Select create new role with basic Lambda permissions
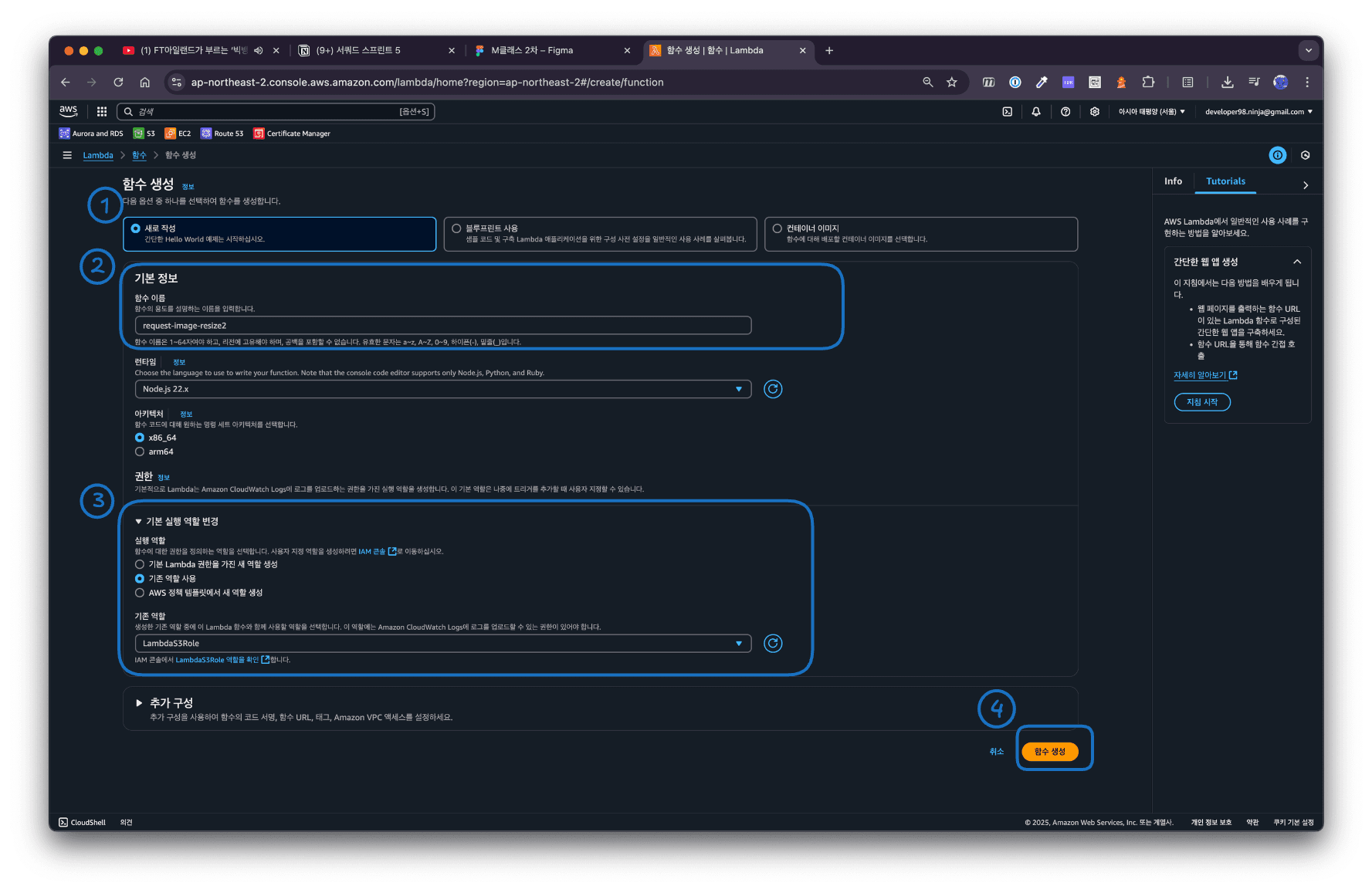This screenshot has height=893, width=1372. point(140,564)
